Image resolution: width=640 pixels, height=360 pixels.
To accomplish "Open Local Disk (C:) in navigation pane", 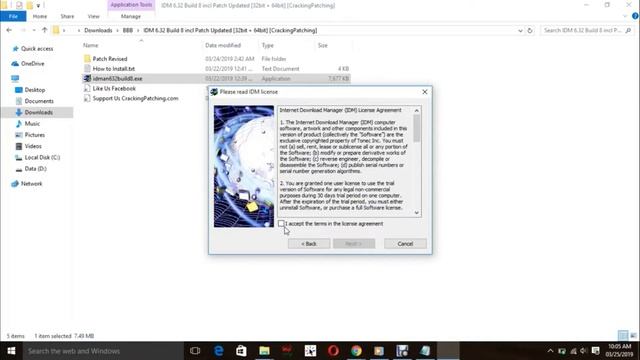I will (42, 157).
